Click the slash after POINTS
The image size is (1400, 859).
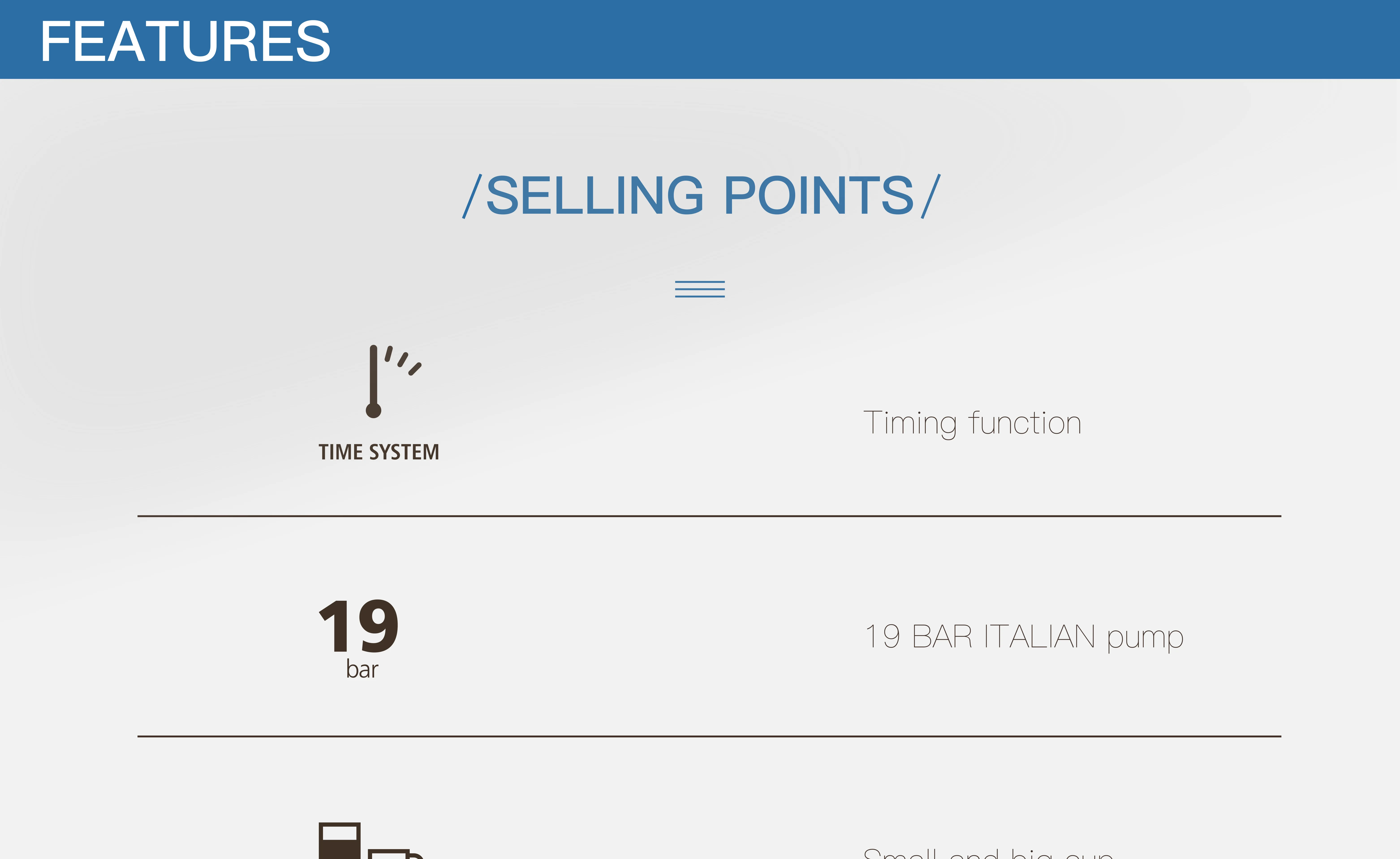[931, 196]
